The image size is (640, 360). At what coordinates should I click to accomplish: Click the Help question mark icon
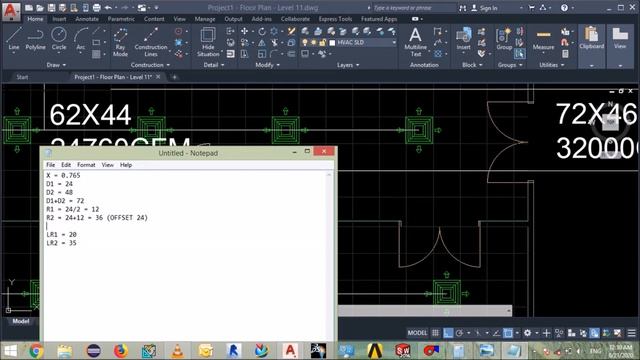click(x=564, y=8)
